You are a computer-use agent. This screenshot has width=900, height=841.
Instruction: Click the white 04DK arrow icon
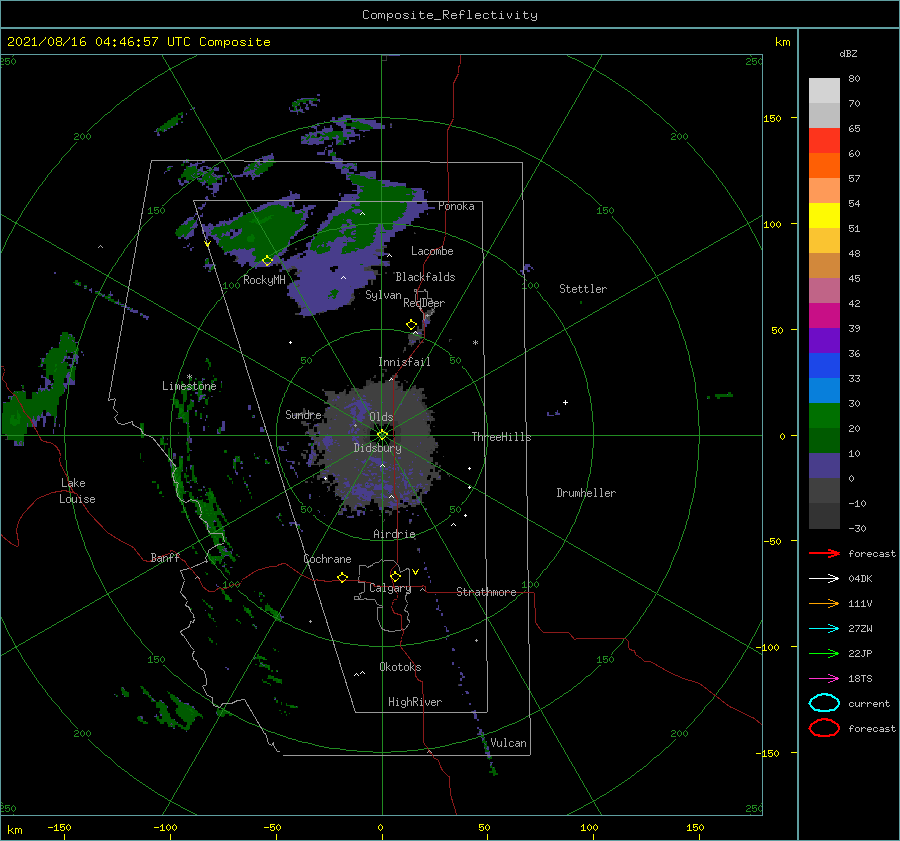[x=824, y=579]
